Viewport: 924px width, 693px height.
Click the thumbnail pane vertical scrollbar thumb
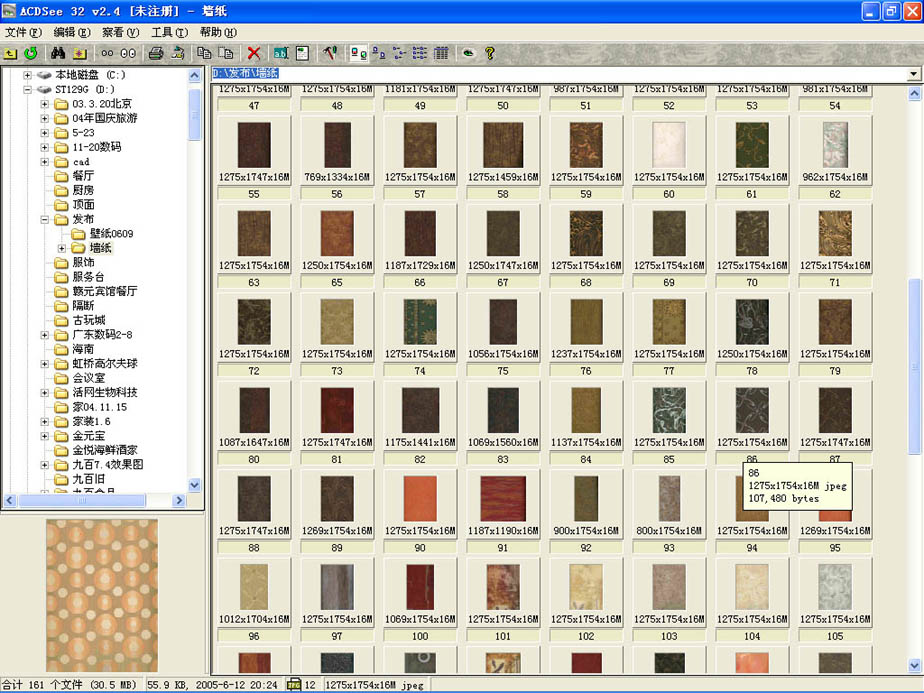pyautogui.click(x=914, y=366)
